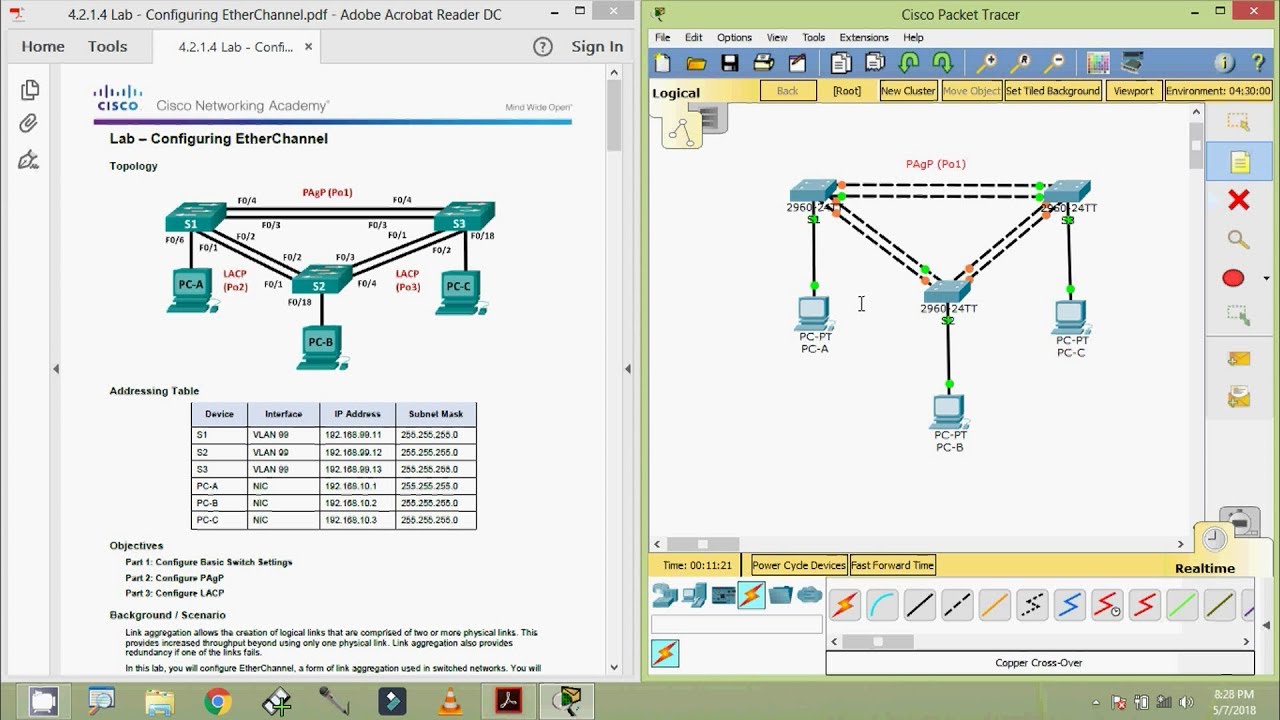Click Sign In in Acrobat
This screenshot has width=1280, height=720.
(x=597, y=46)
